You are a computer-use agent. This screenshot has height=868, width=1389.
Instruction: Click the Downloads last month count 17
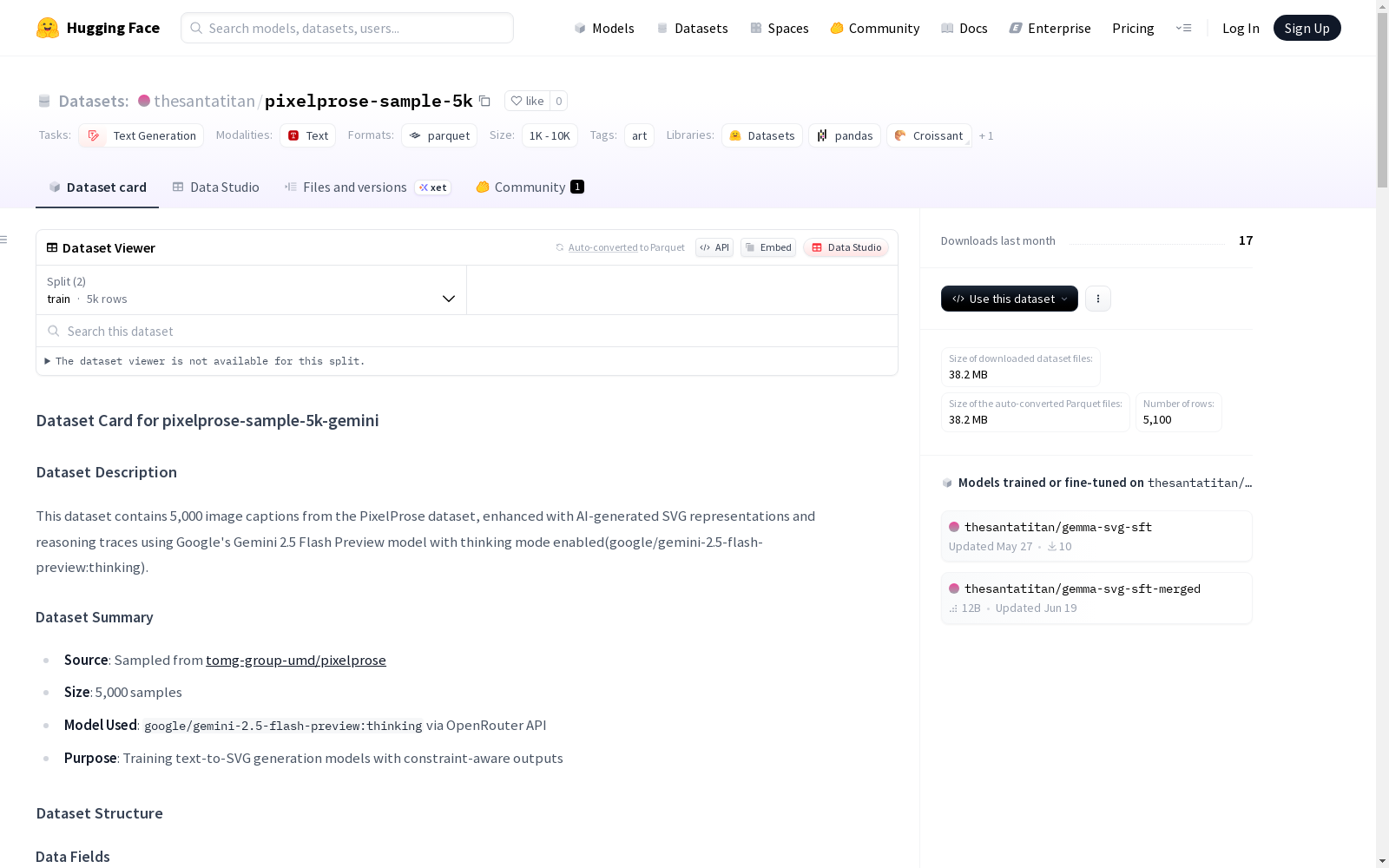1246,240
